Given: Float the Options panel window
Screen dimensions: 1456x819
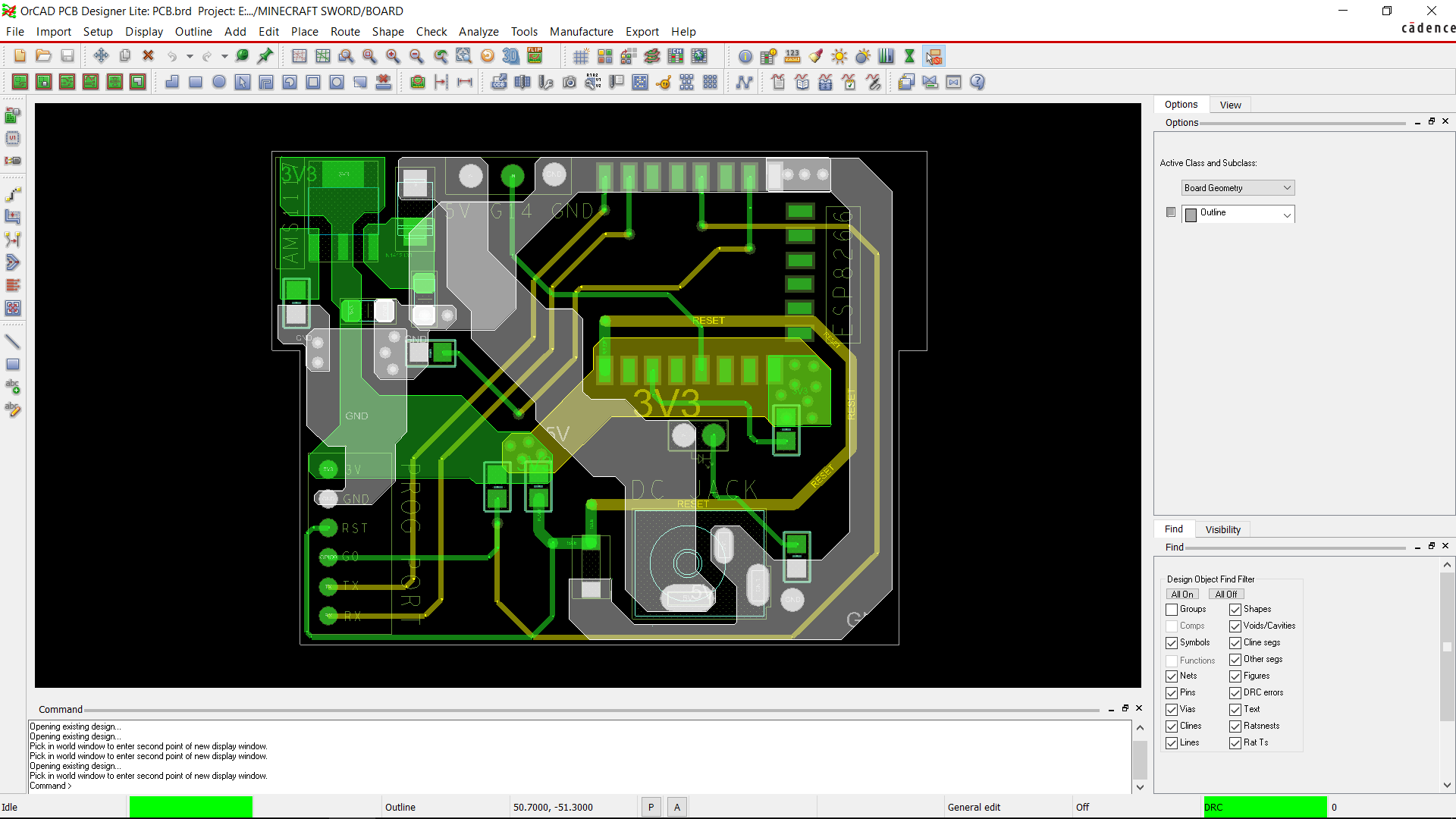Looking at the screenshot, I should tap(1432, 121).
